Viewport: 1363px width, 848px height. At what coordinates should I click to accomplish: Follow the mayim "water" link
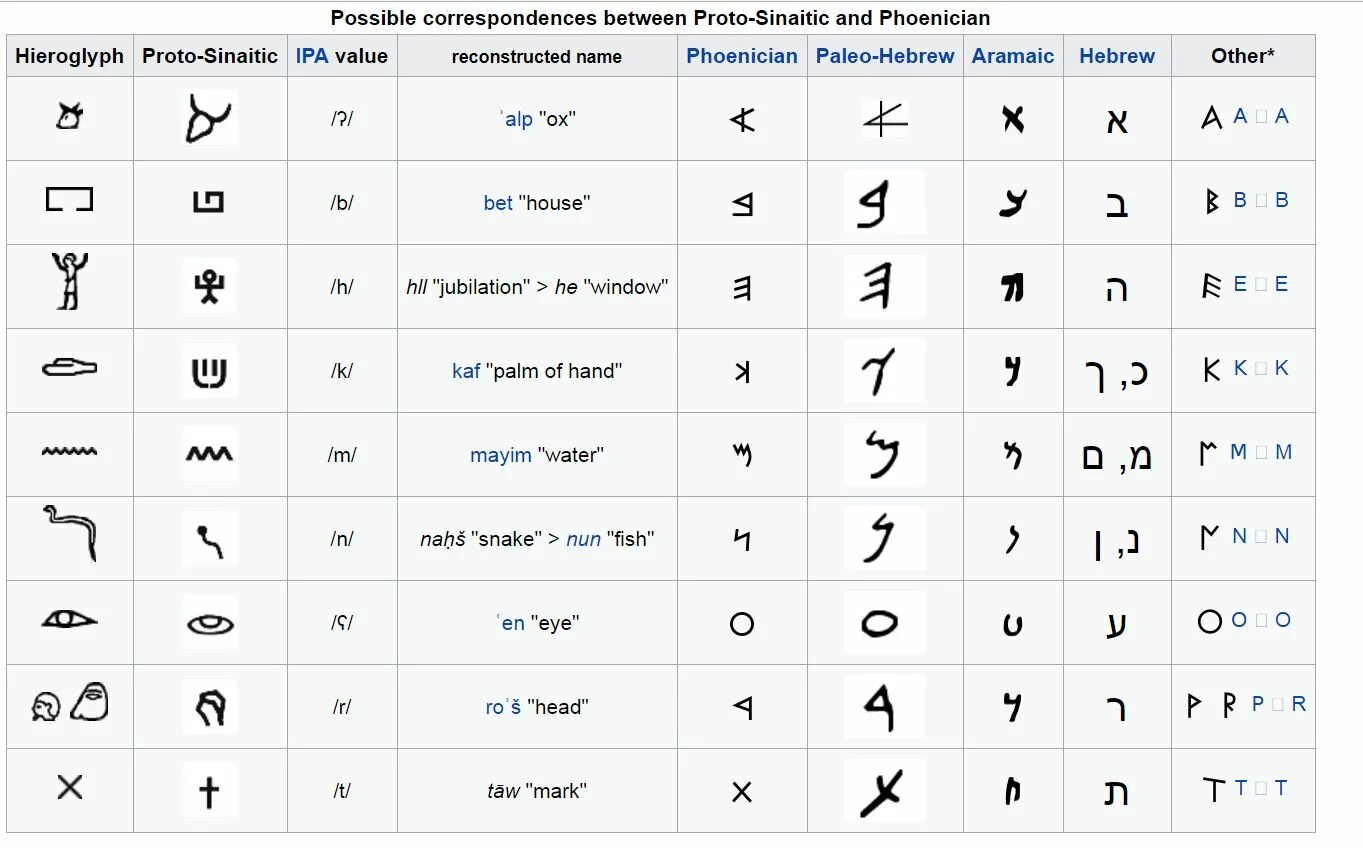[501, 455]
